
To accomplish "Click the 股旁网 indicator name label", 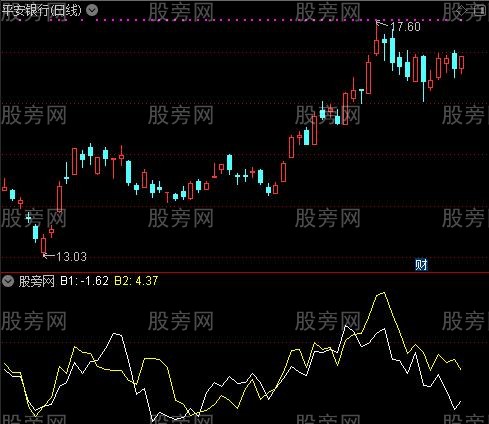I will tap(36, 281).
